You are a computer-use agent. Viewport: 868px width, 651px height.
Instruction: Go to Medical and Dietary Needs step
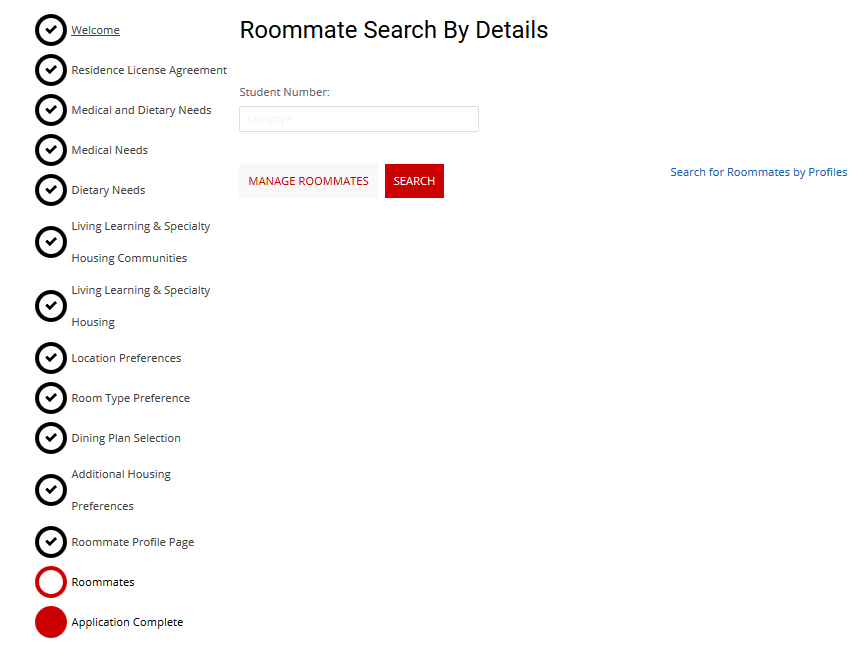(x=141, y=110)
